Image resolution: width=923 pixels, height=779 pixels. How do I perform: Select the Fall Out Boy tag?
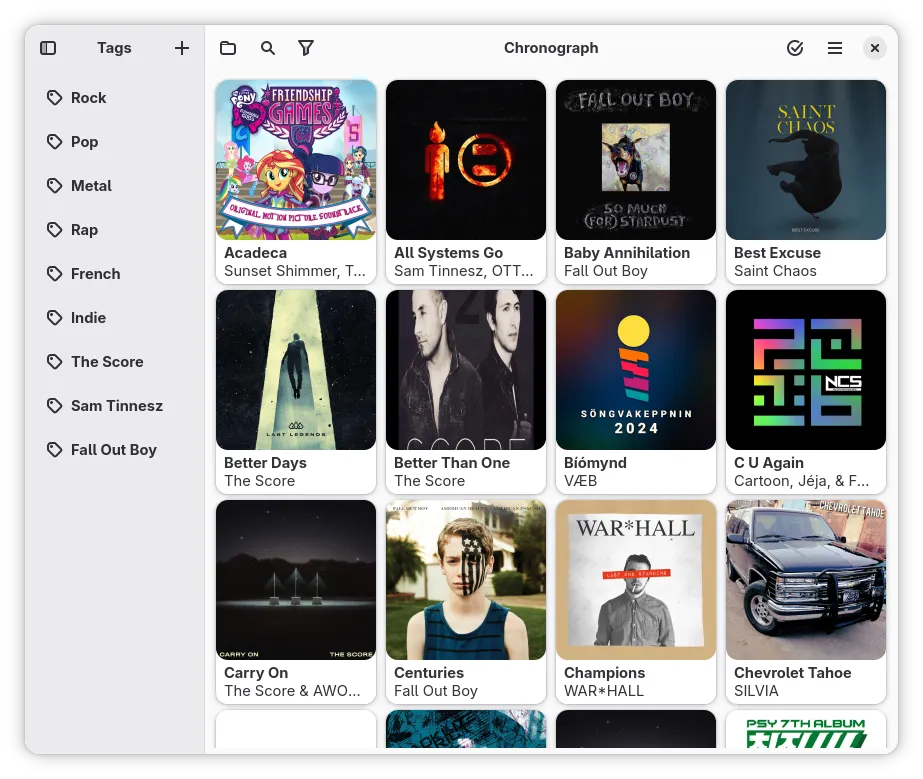[x=115, y=450]
